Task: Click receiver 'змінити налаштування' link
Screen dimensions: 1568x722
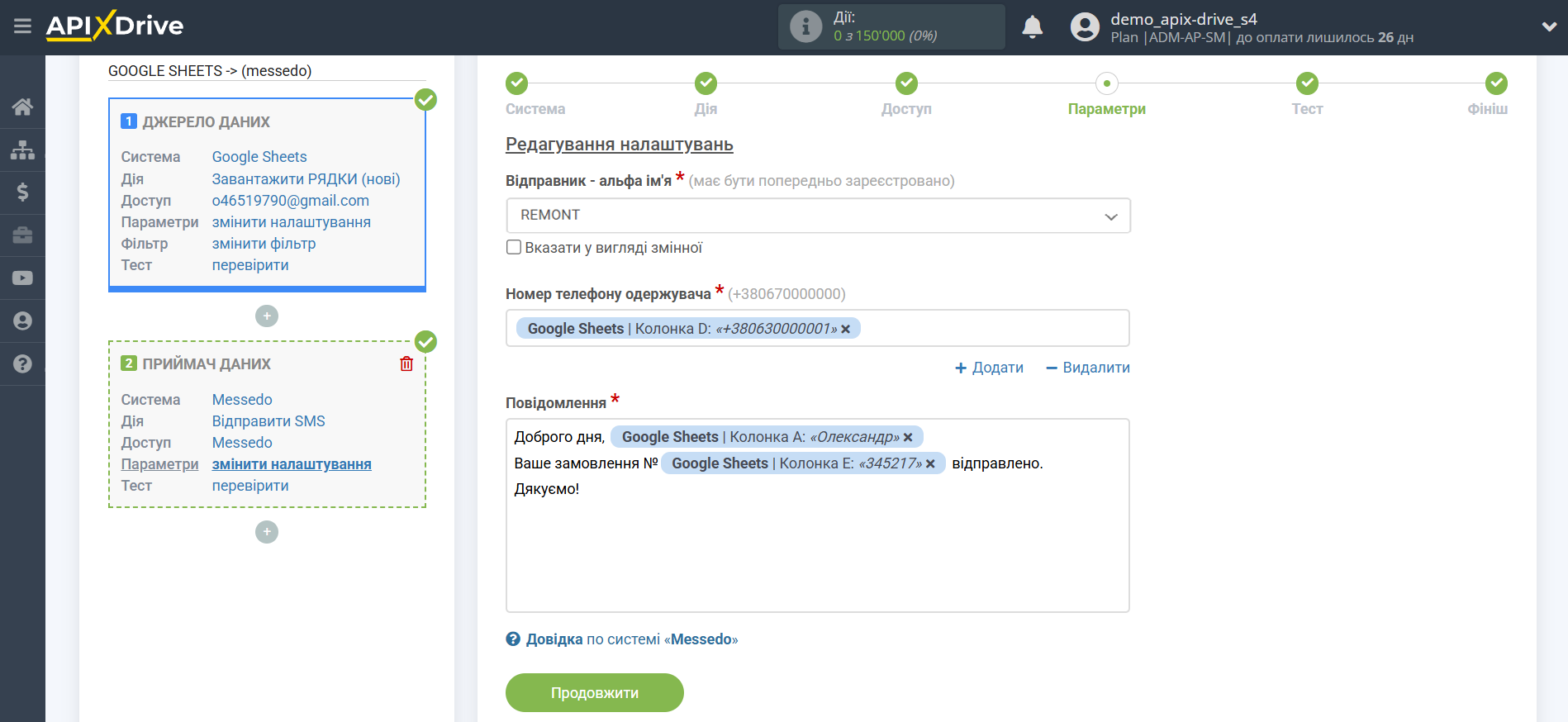Action: click(x=292, y=464)
